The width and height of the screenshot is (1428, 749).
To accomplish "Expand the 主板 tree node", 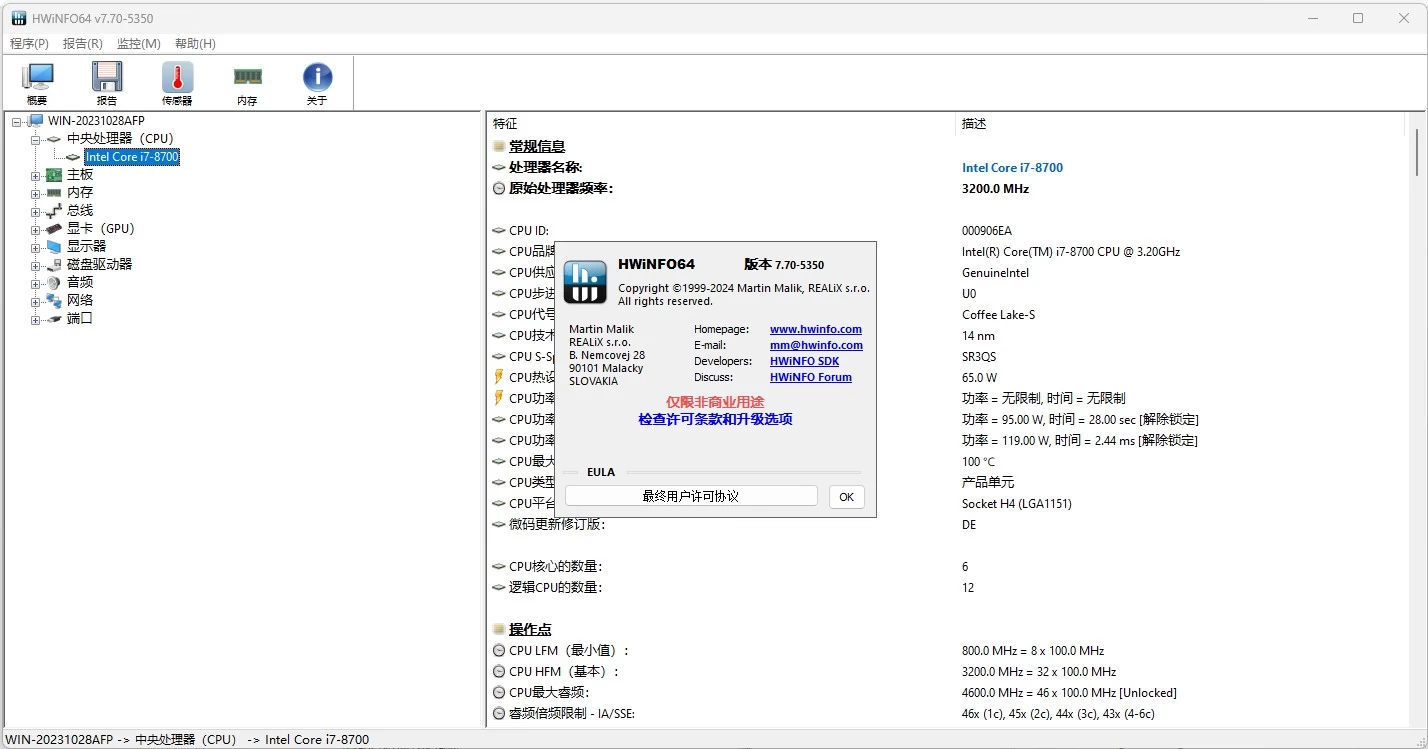I will (x=34, y=174).
